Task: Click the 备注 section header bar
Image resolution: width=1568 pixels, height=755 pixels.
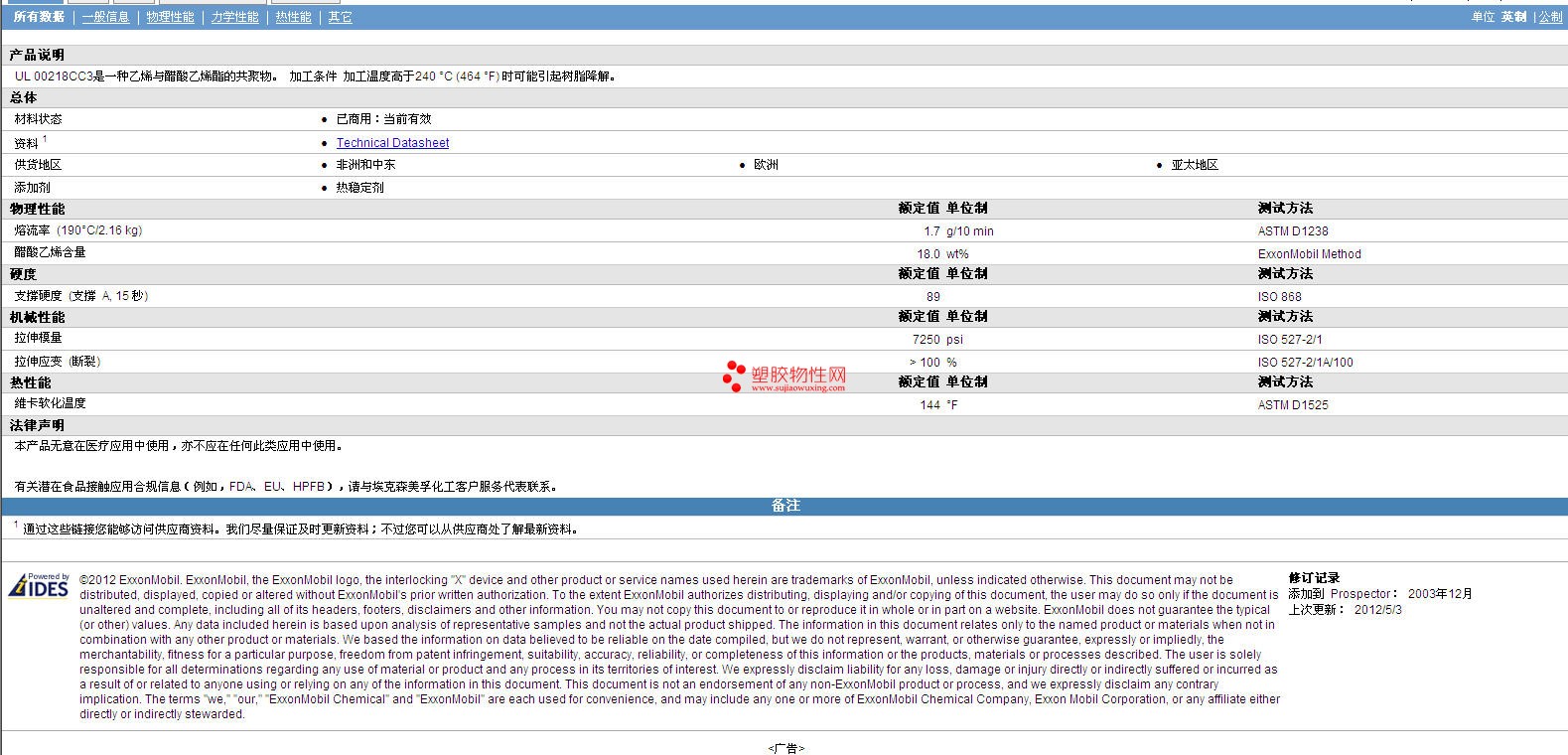Action: 784,506
